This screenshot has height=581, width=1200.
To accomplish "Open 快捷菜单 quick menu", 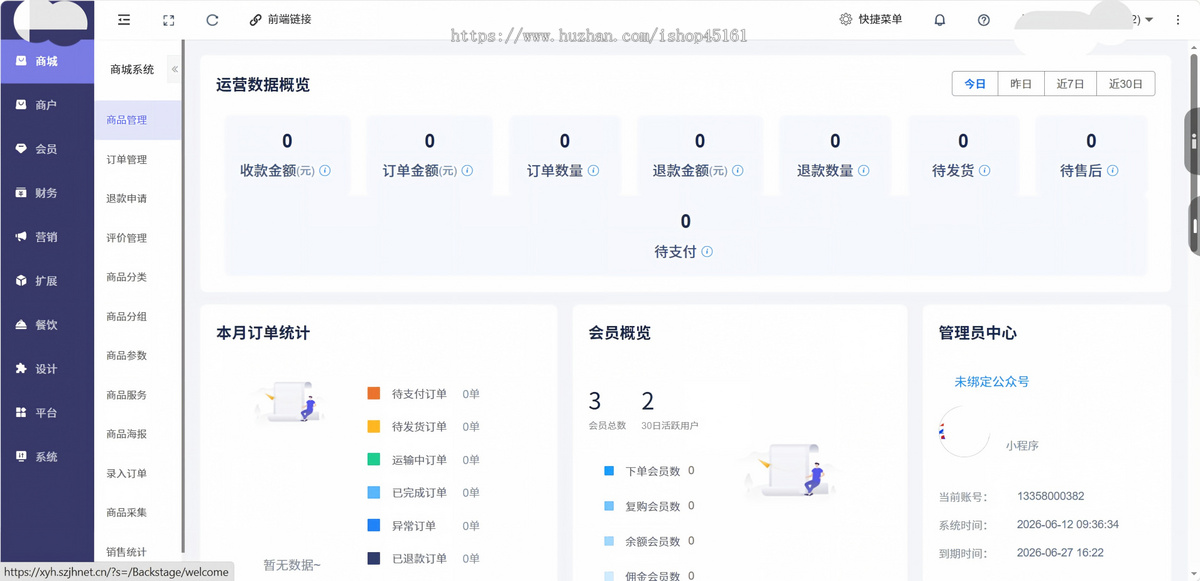I will [870, 19].
